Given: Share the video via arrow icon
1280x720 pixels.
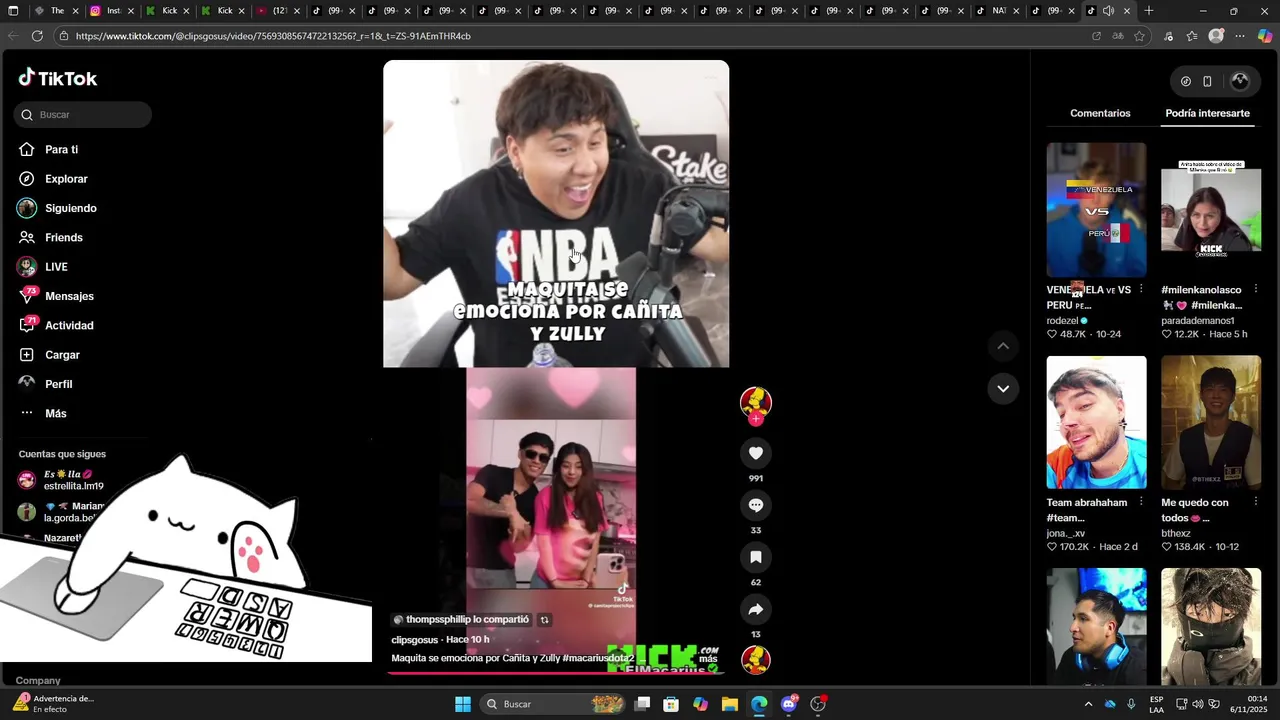Looking at the screenshot, I should 756,609.
